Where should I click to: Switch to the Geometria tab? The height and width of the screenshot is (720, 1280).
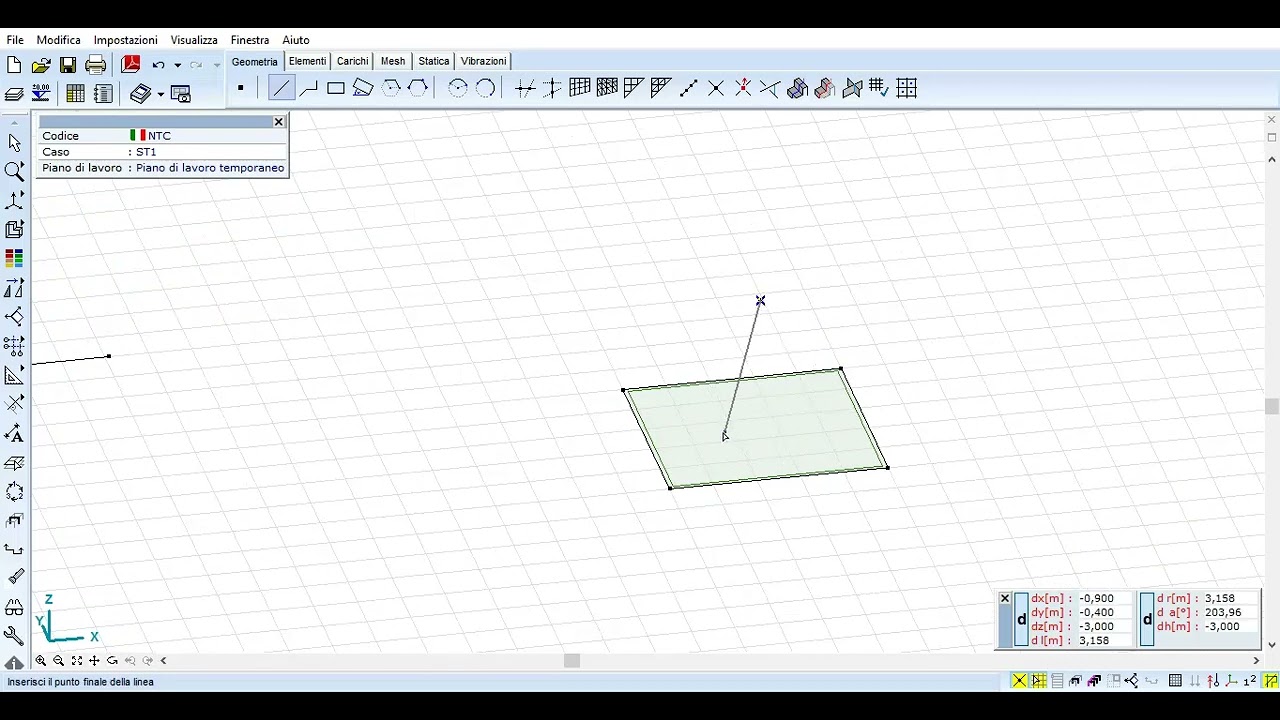pos(255,61)
